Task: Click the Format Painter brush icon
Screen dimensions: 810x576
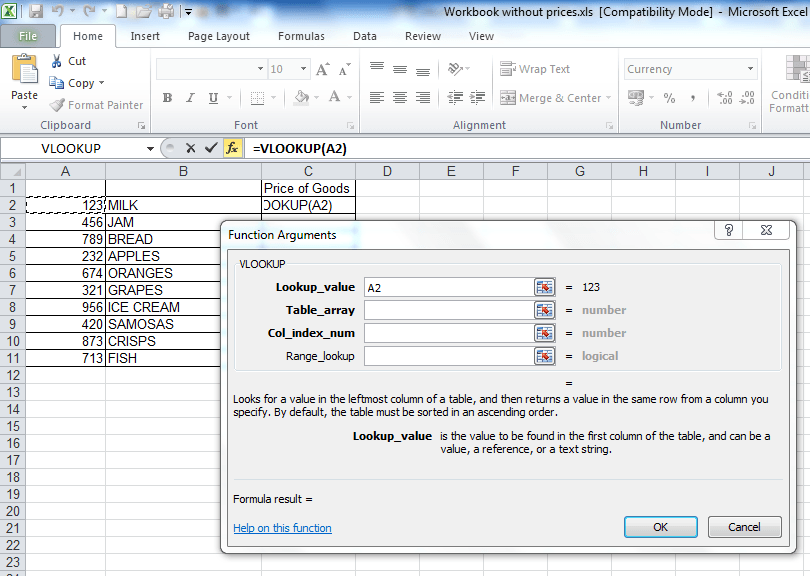Action: tap(56, 105)
